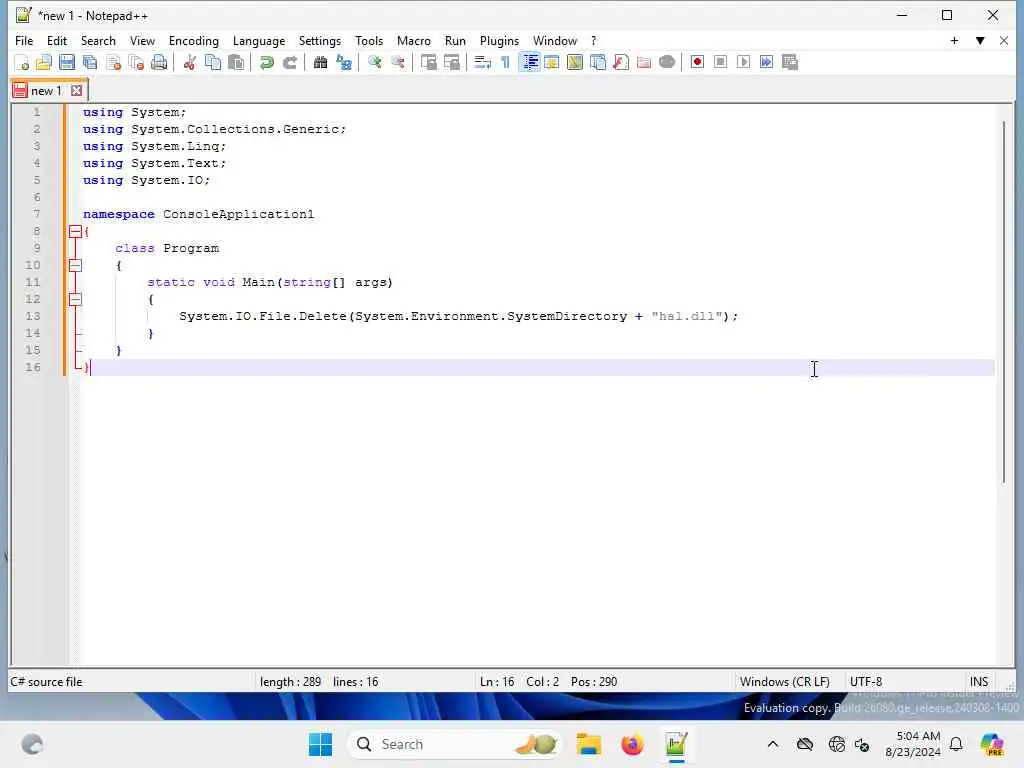
Task: Zoom in using the toolbar icon
Action: click(374, 63)
